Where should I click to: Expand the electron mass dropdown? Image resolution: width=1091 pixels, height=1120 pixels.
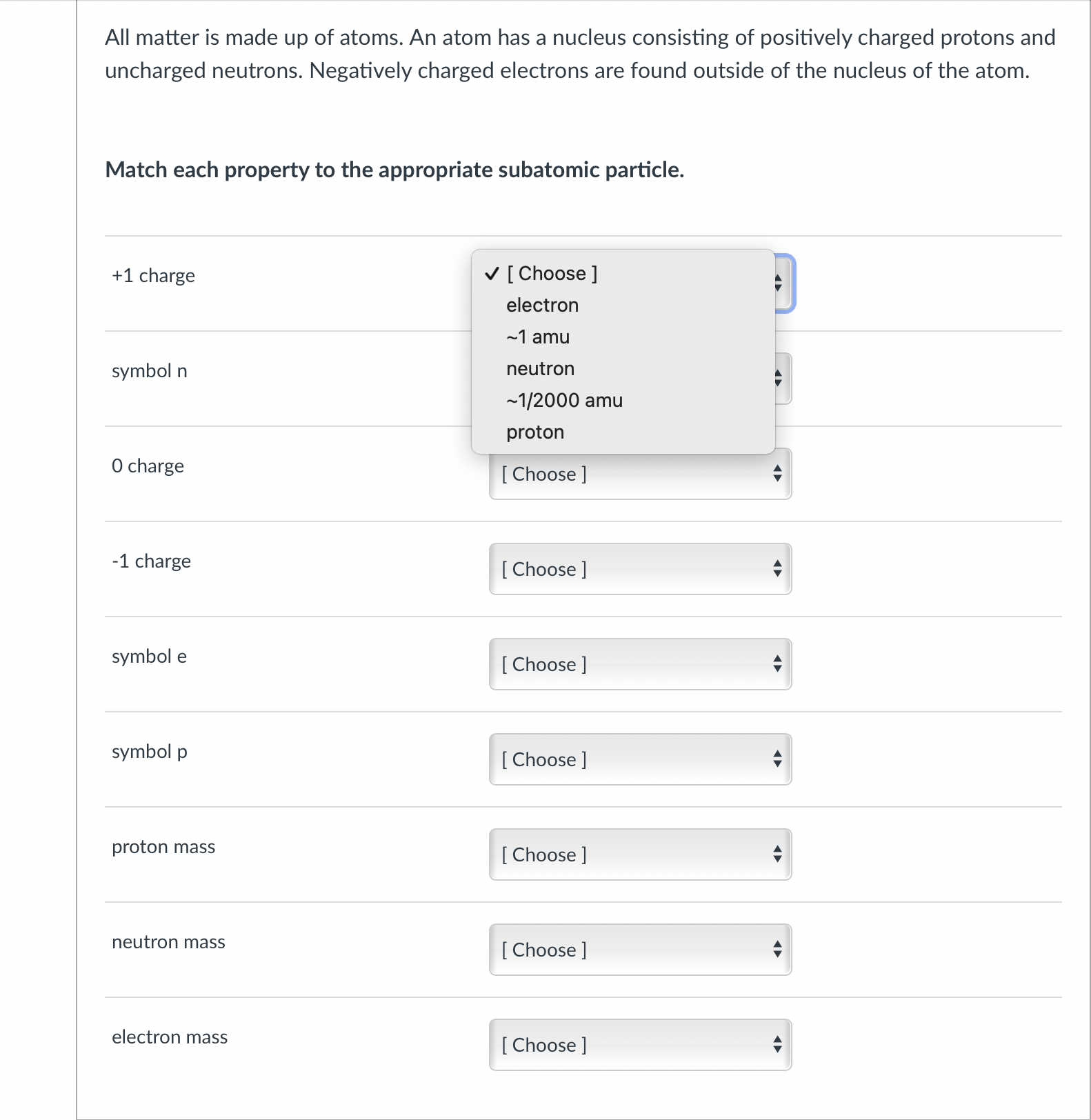[640, 1046]
